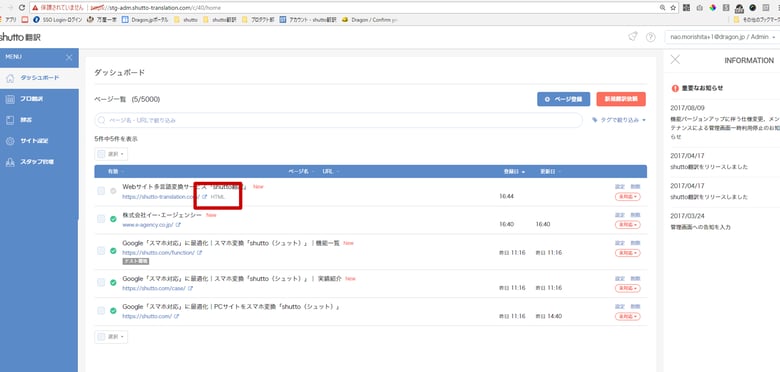Open the https://shutto.com/case/ link
The width and height of the screenshot is (780, 372).
(x=154, y=288)
